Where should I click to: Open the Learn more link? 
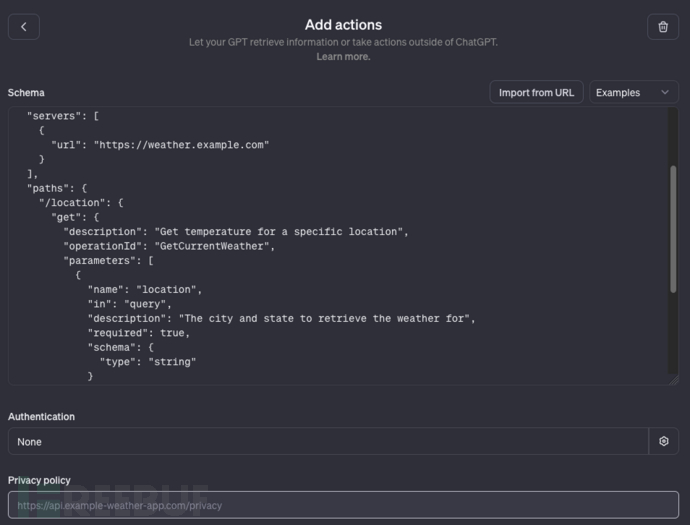(343, 57)
